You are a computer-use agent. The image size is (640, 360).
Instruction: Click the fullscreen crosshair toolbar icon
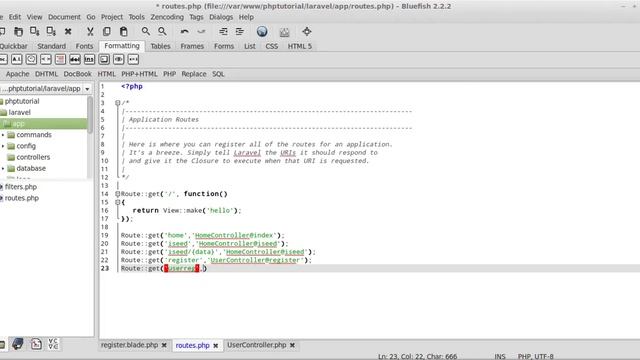(x=307, y=31)
